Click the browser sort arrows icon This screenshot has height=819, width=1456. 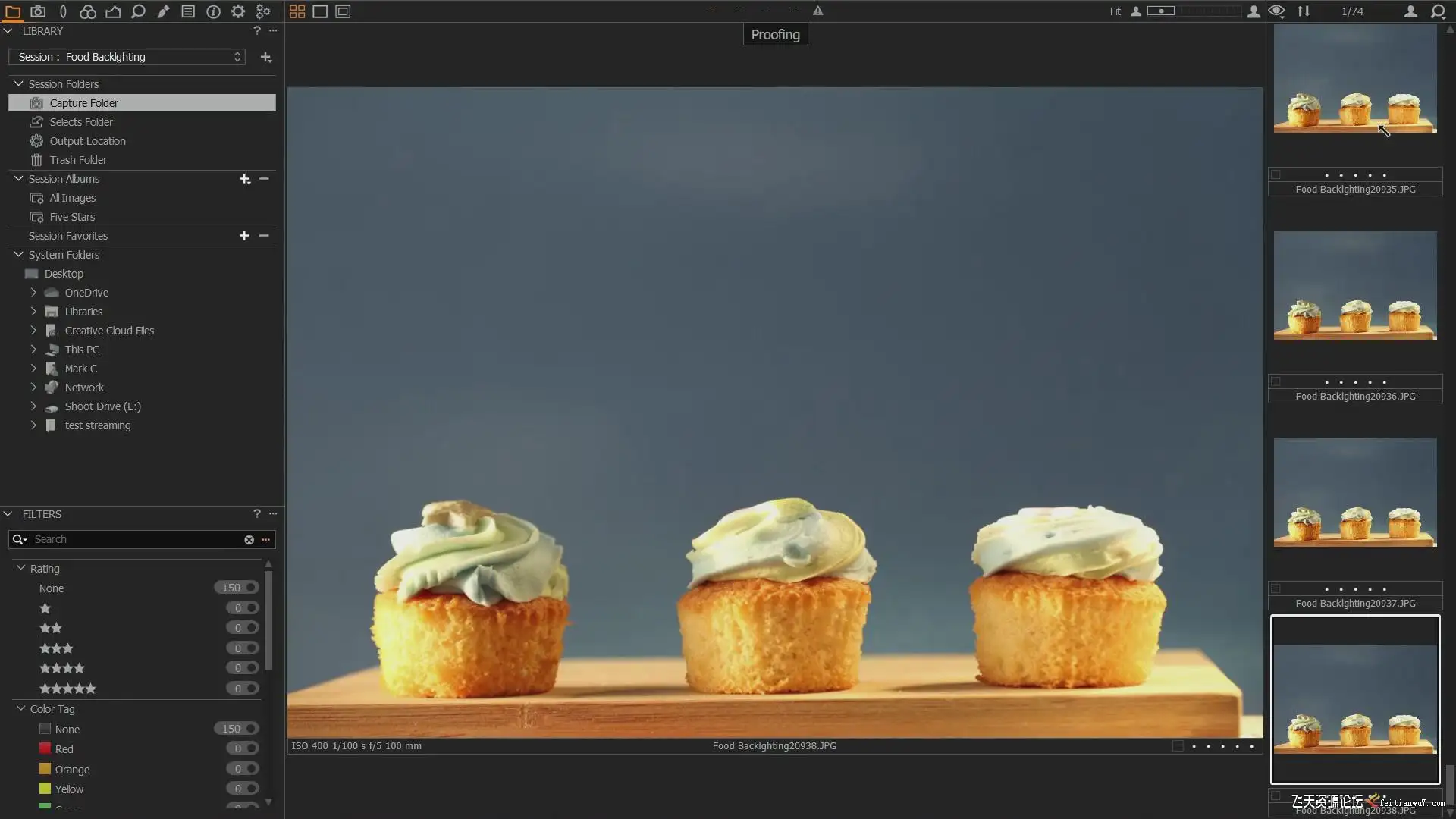click(1304, 11)
